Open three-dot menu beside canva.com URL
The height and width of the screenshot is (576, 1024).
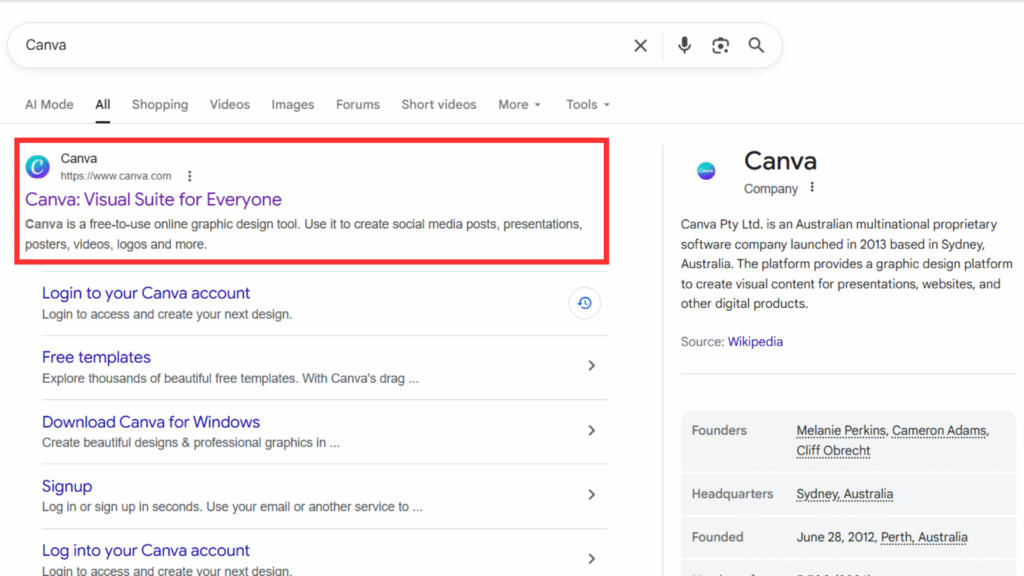[x=189, y=176]
